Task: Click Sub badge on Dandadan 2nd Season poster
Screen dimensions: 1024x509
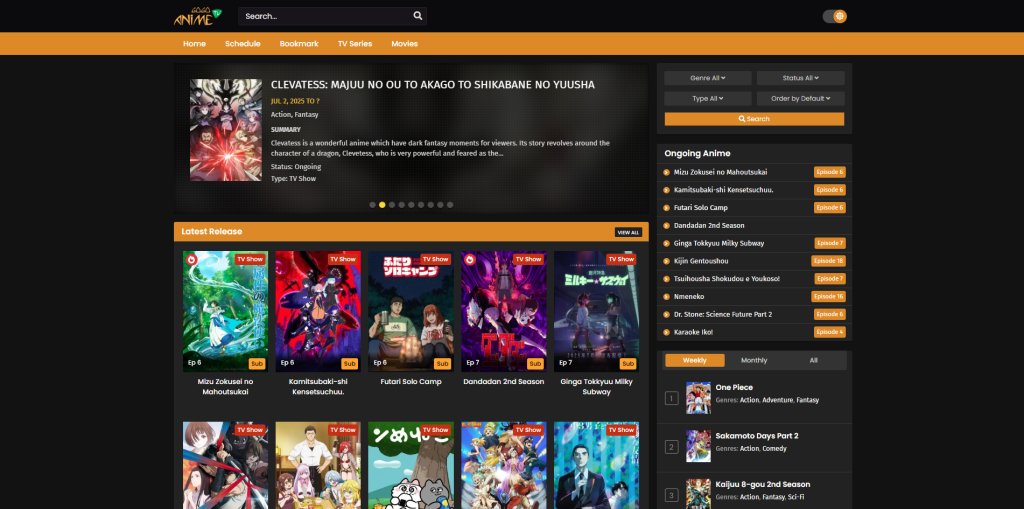Action: coord(536,364)
